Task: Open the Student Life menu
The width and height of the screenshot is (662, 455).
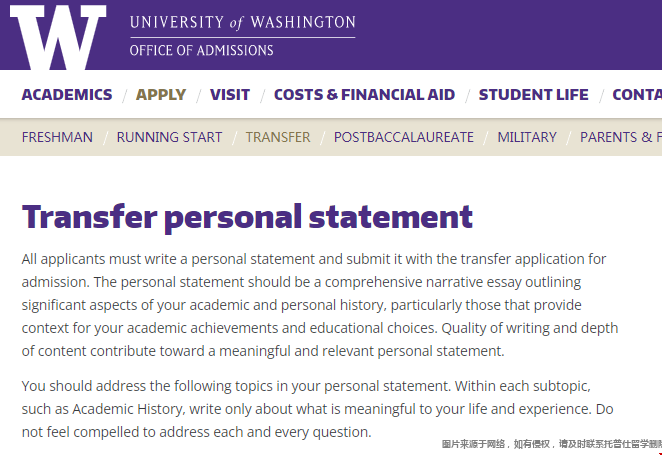Action: (x=533, y=95)
